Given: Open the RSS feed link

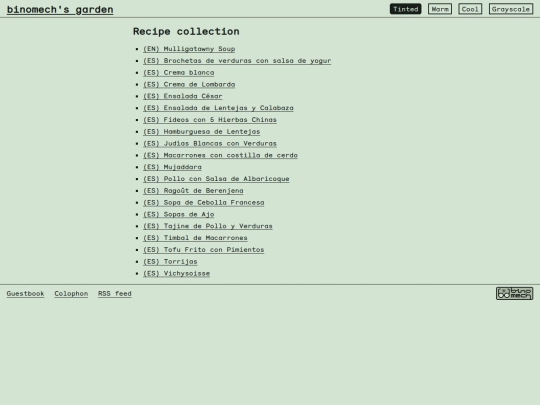Looking at the screenshot, I should 115,293.
